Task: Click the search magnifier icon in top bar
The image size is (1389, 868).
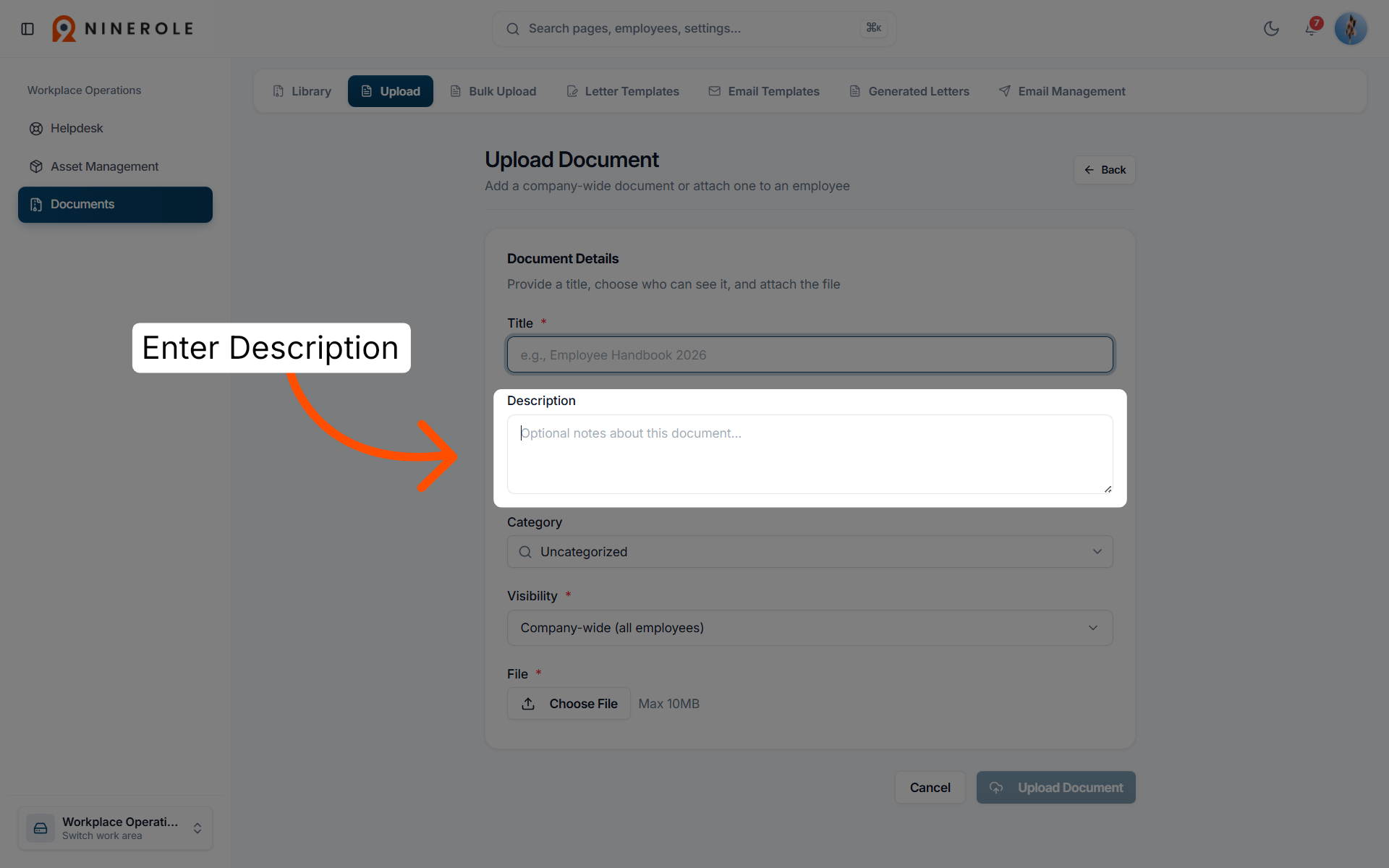Action: click(x=513, y=29)
